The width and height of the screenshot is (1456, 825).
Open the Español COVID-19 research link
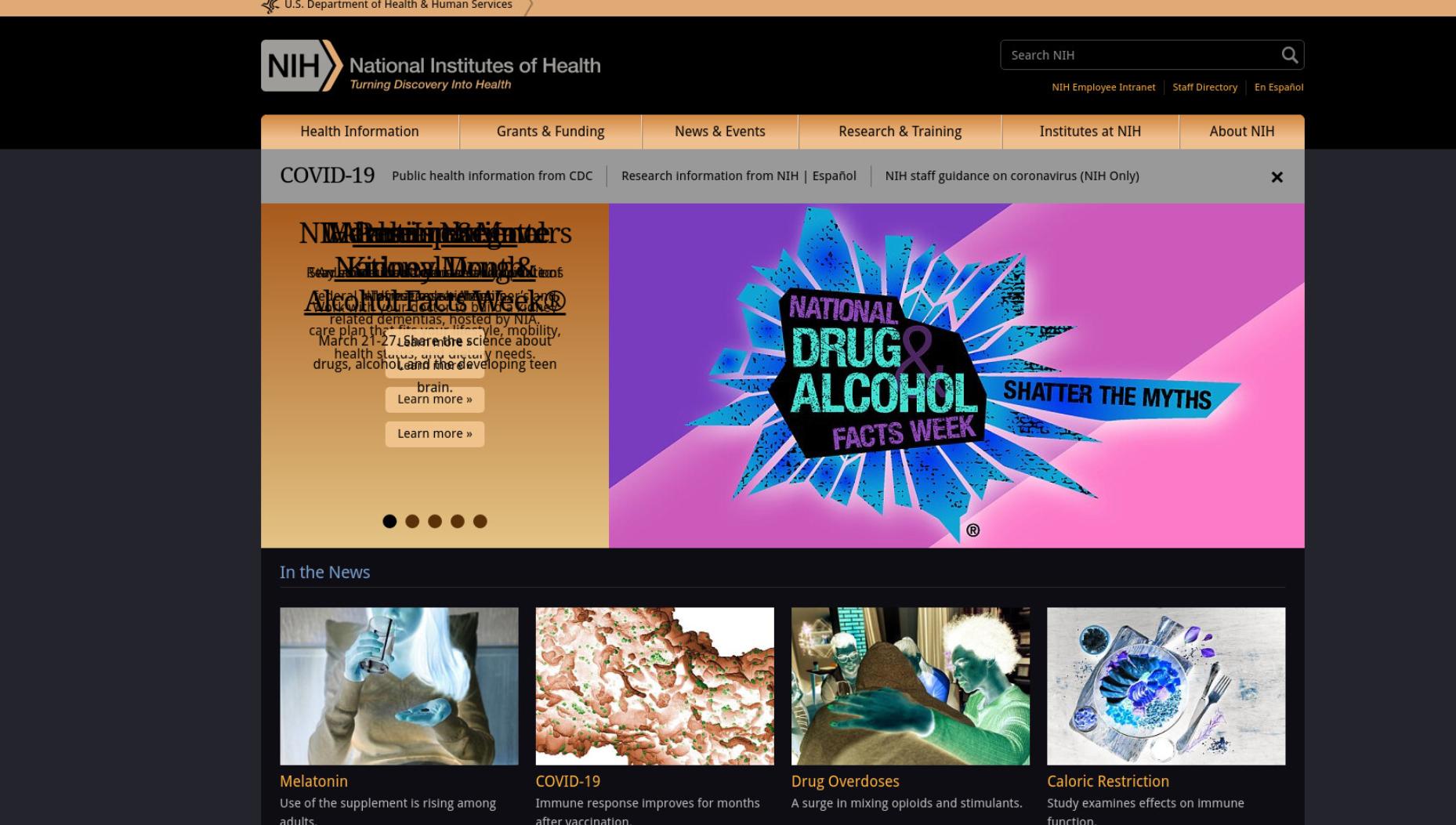click(x=834, y=175)
